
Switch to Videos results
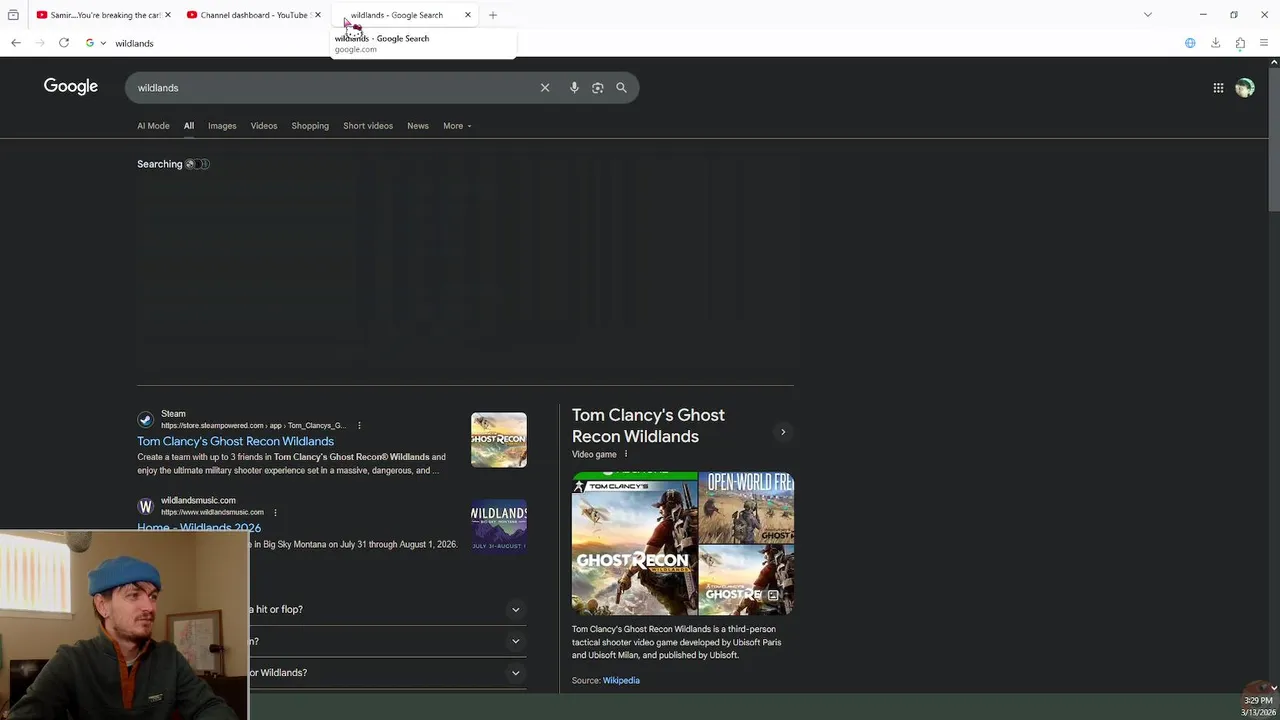(x=264, y=126)
